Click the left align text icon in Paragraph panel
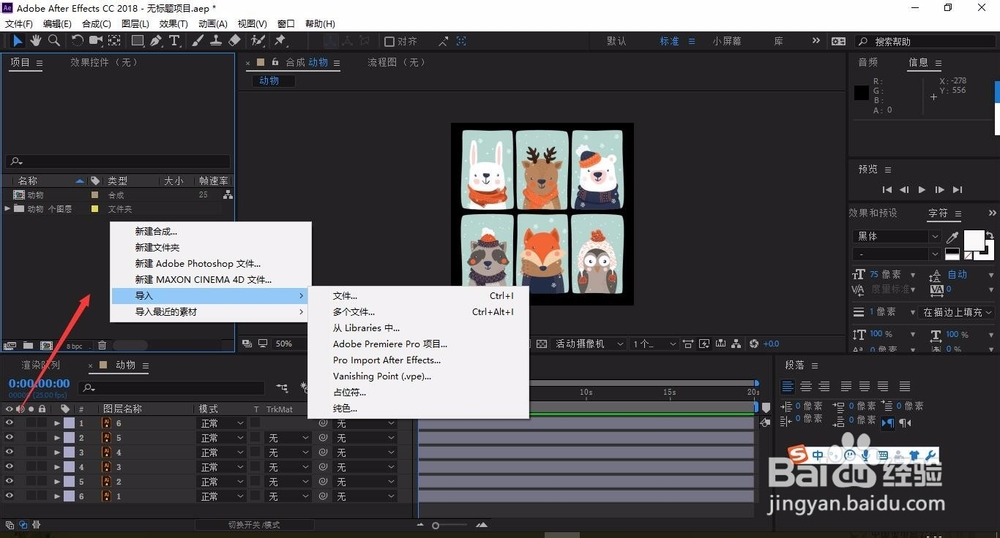Image resolution: width=1000 pixels, height=538 pixels. (788, 386)
